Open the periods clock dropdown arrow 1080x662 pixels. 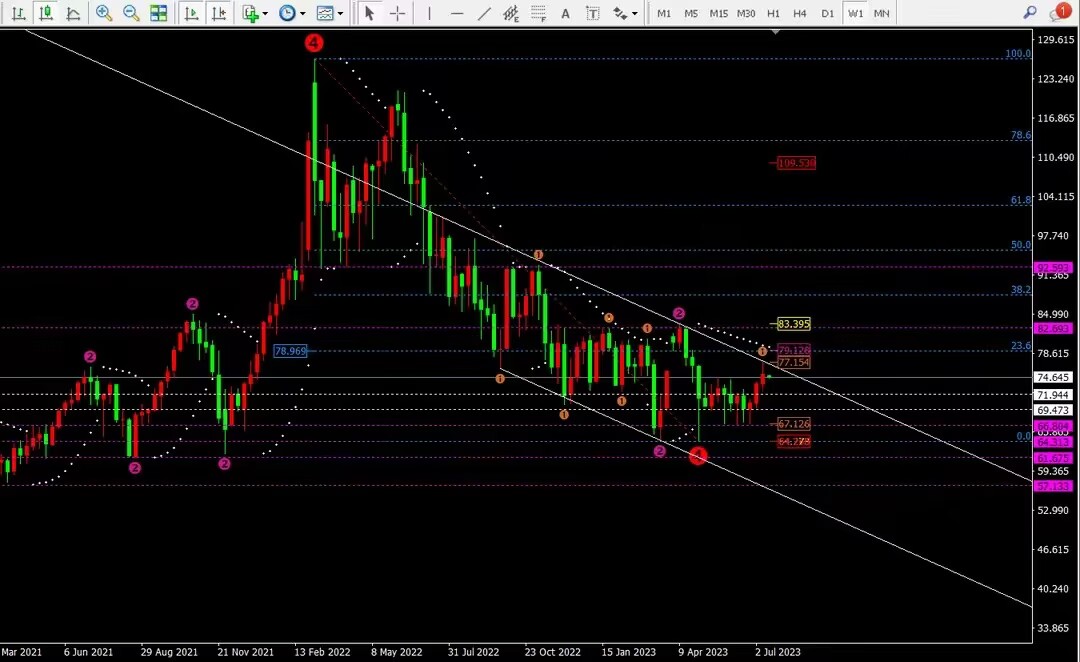coord(302,14)
